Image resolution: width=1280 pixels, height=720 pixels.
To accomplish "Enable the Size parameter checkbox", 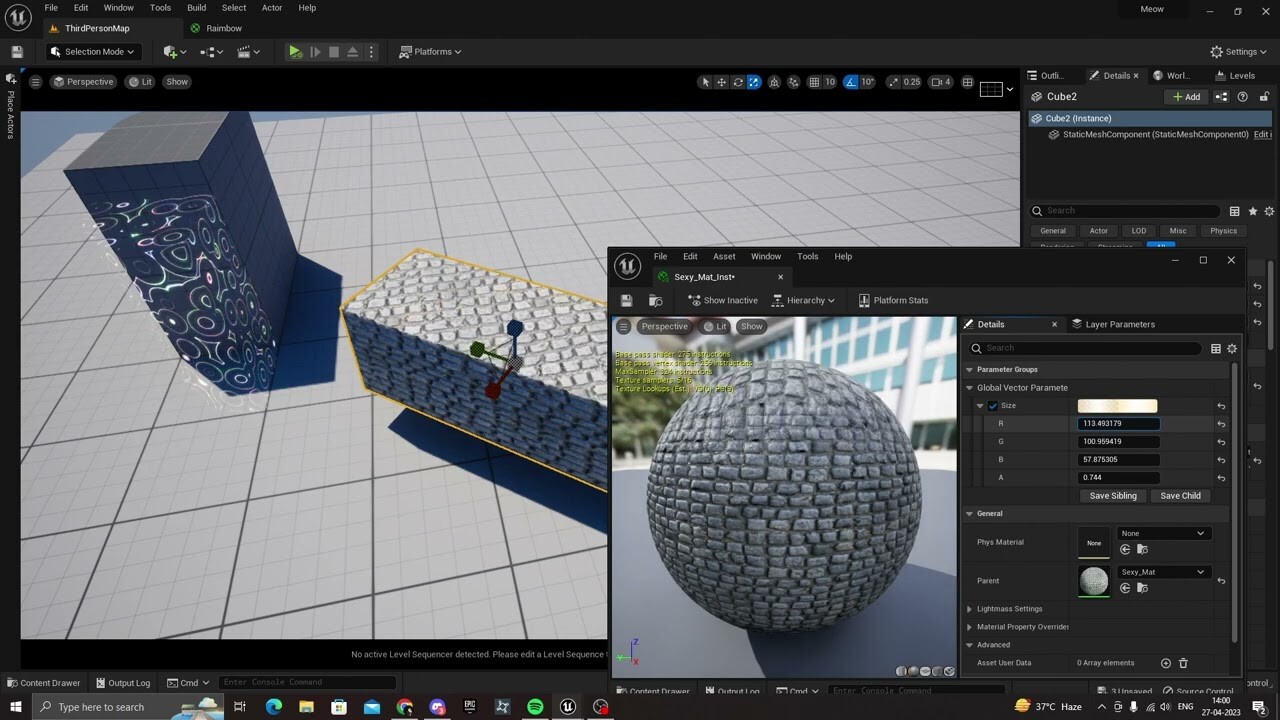I will point(992,405).
